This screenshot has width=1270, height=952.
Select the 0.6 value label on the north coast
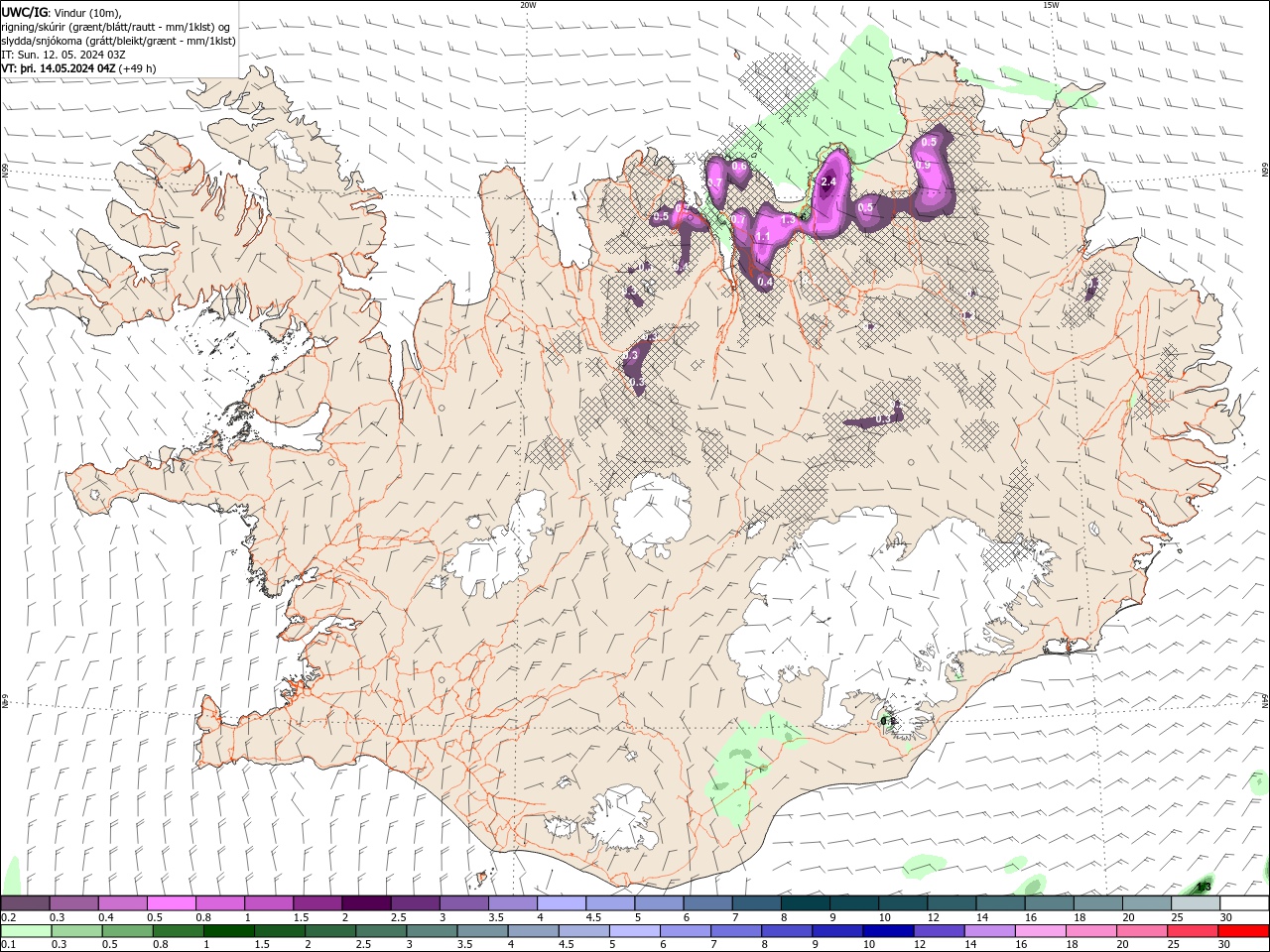coord(738,167)
